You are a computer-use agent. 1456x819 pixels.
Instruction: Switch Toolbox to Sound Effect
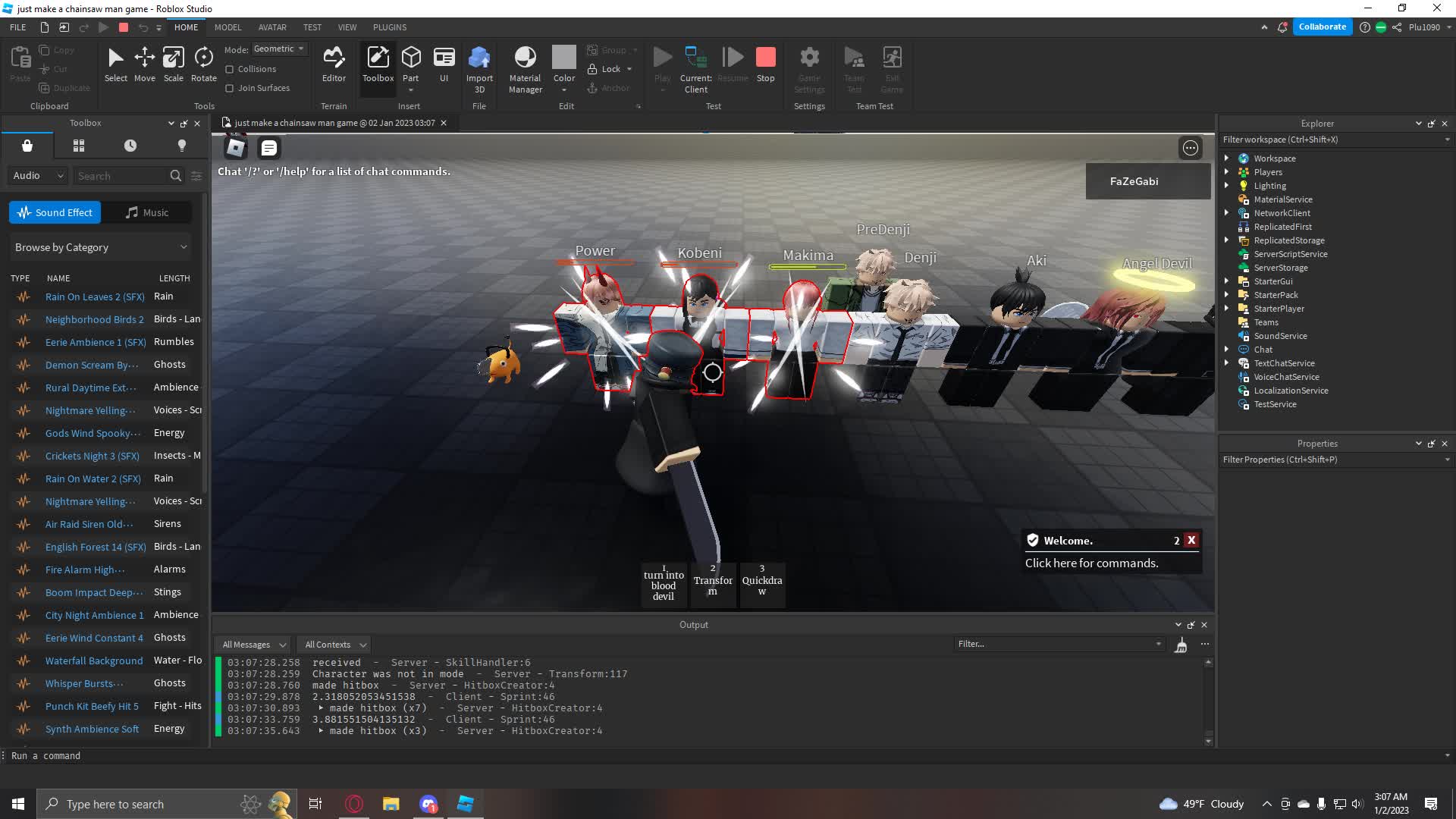(55, 212)
